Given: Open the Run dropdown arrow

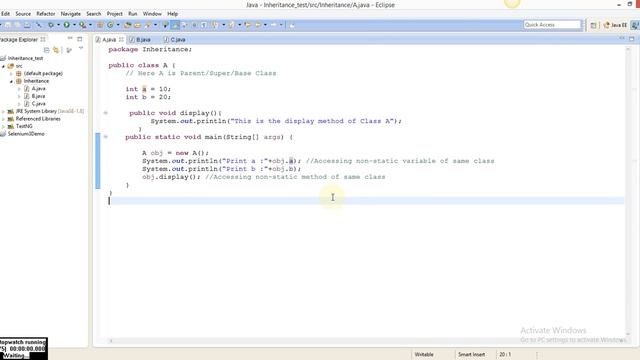Looking at the screenshot, I should [74, 25].
